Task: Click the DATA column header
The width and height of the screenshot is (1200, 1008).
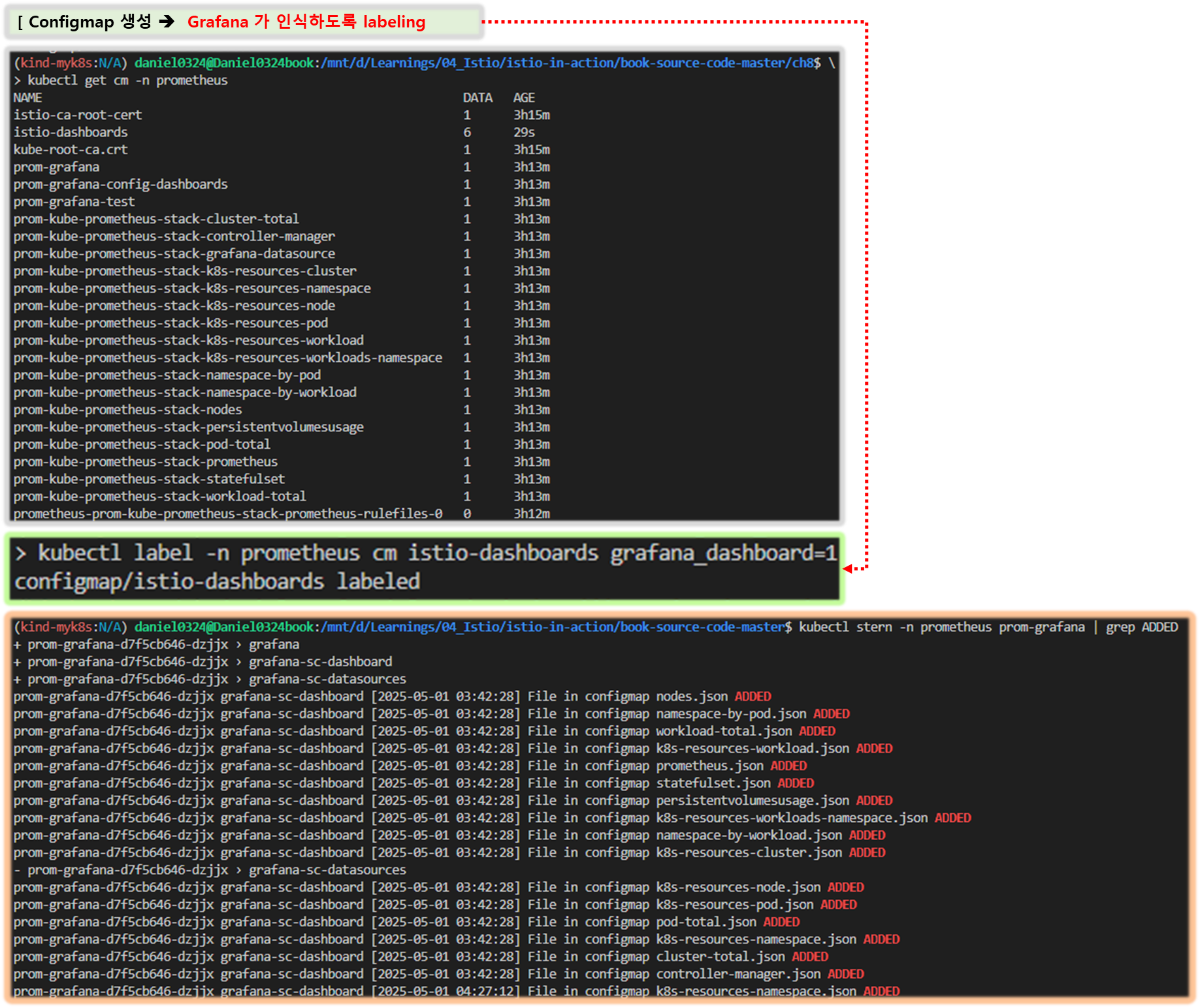Action: [x=478, y=97]
